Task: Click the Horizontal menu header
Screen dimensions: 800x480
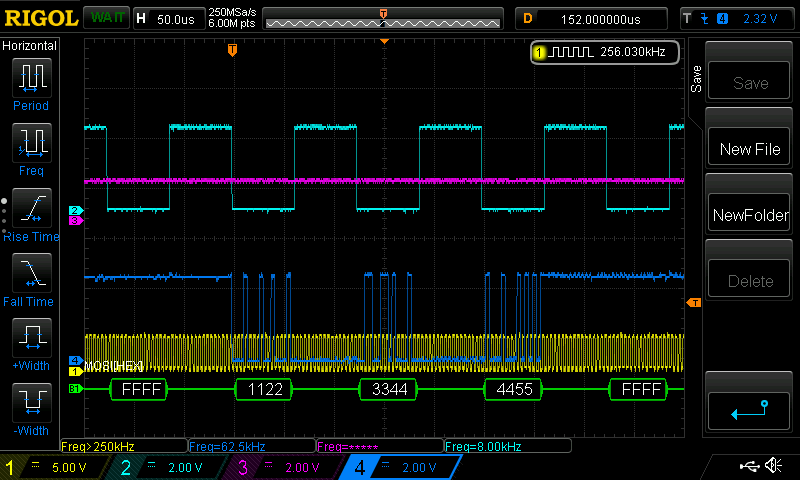Action: coord(30,46)
